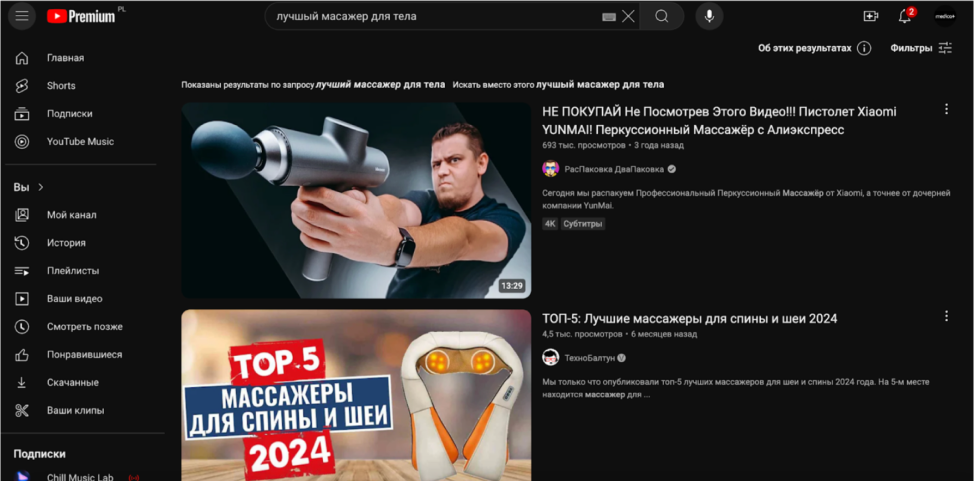Click the Ваши клипы scissors icon
The image size is (974, 481).
(x=22, y=411)
